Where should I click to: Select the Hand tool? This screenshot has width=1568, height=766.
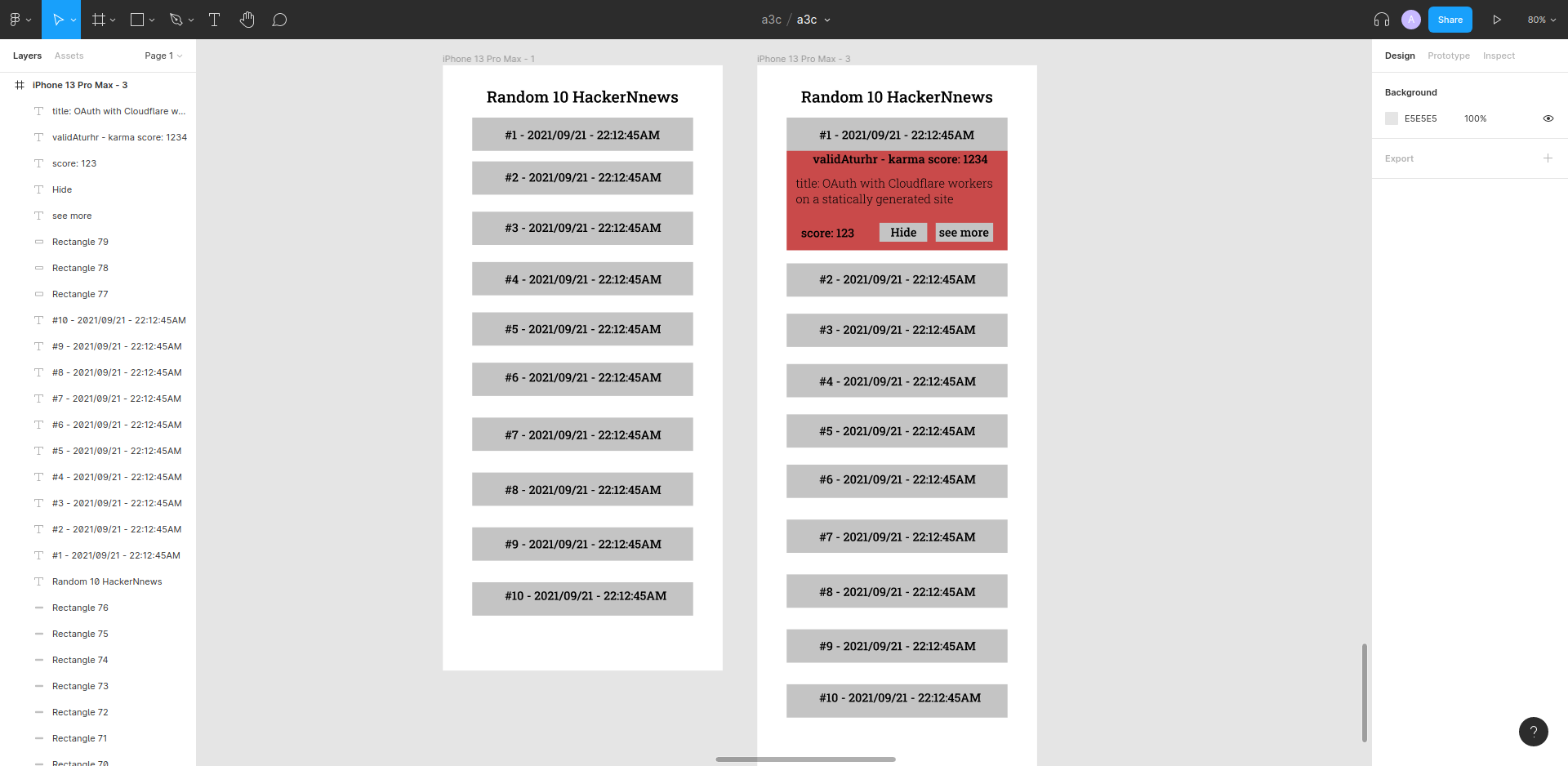click(247, 20)
